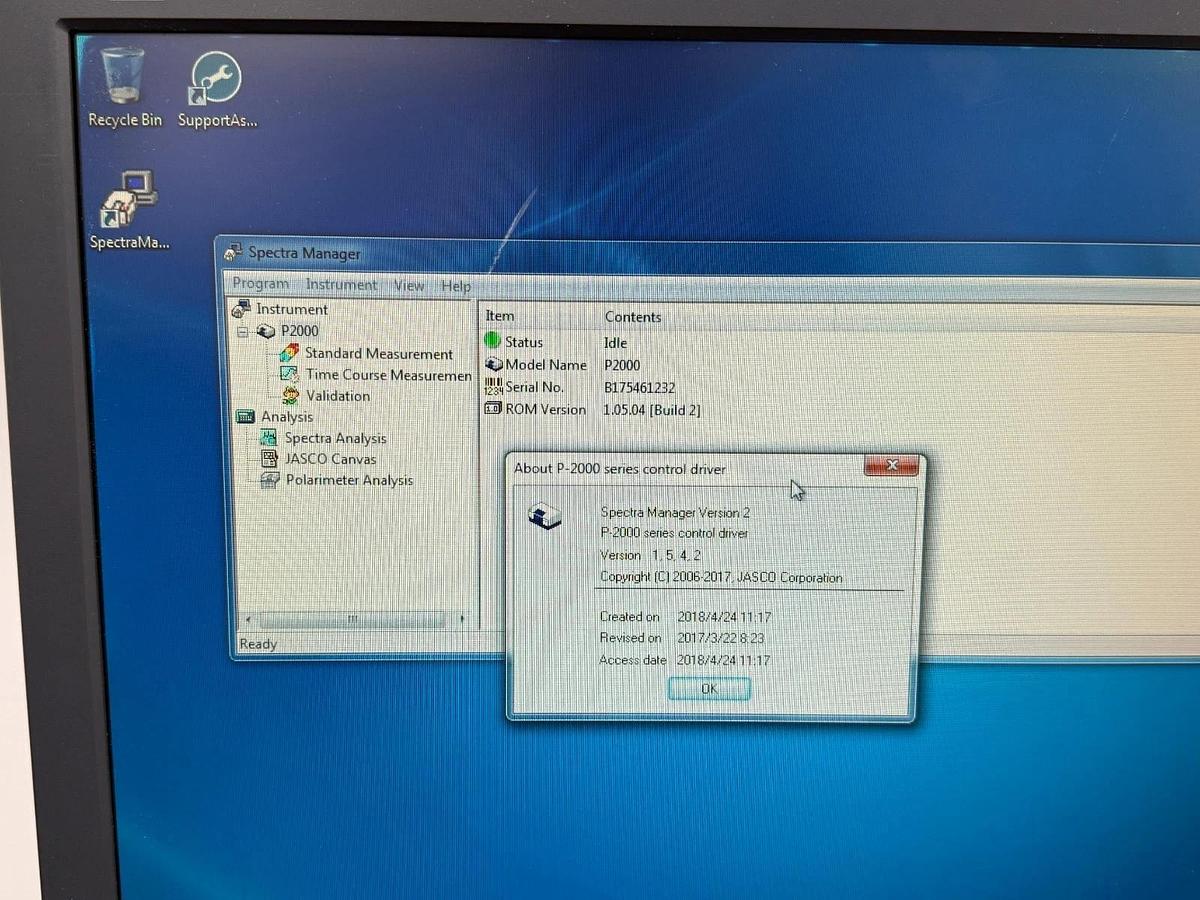This screenshot has height=900, width=1200.
Task: Click the Serial No. barcode icon
Action: click(x=494, y=387)
